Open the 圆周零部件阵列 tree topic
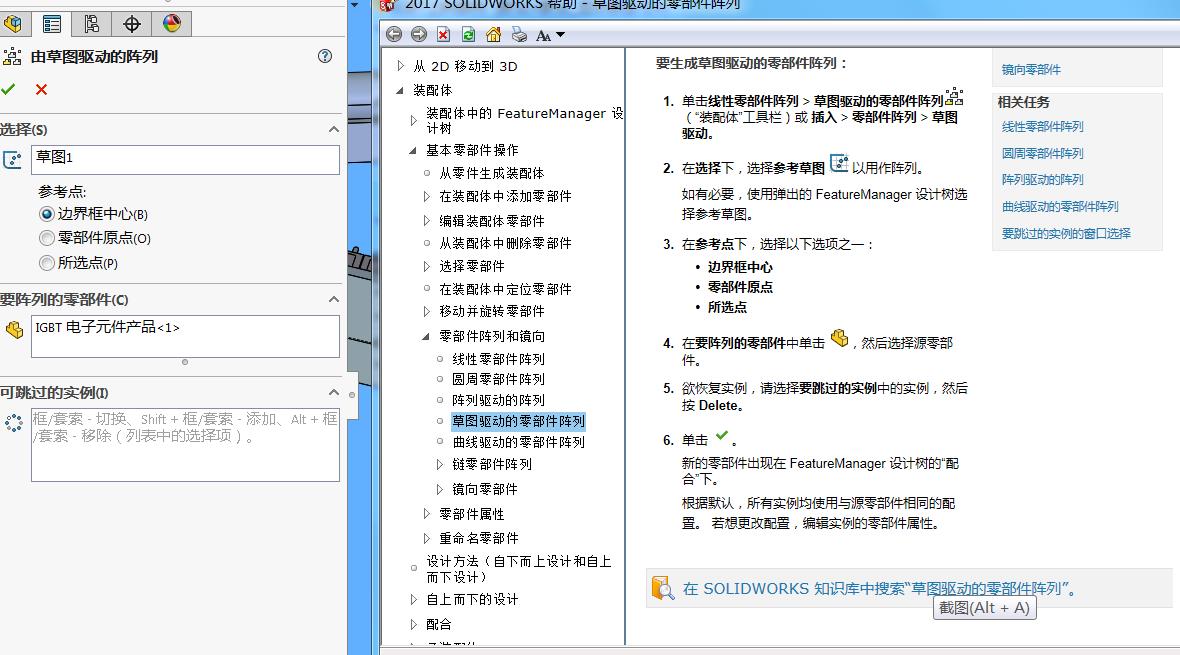 pos(498,379)
